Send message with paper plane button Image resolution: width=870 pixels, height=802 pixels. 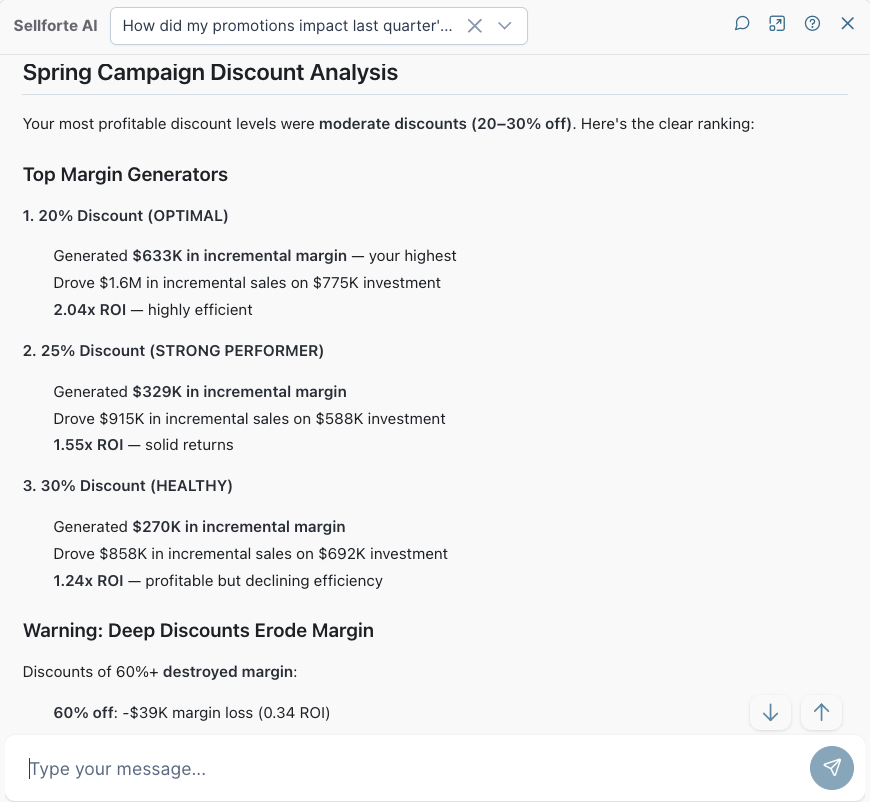click(832, 768)
